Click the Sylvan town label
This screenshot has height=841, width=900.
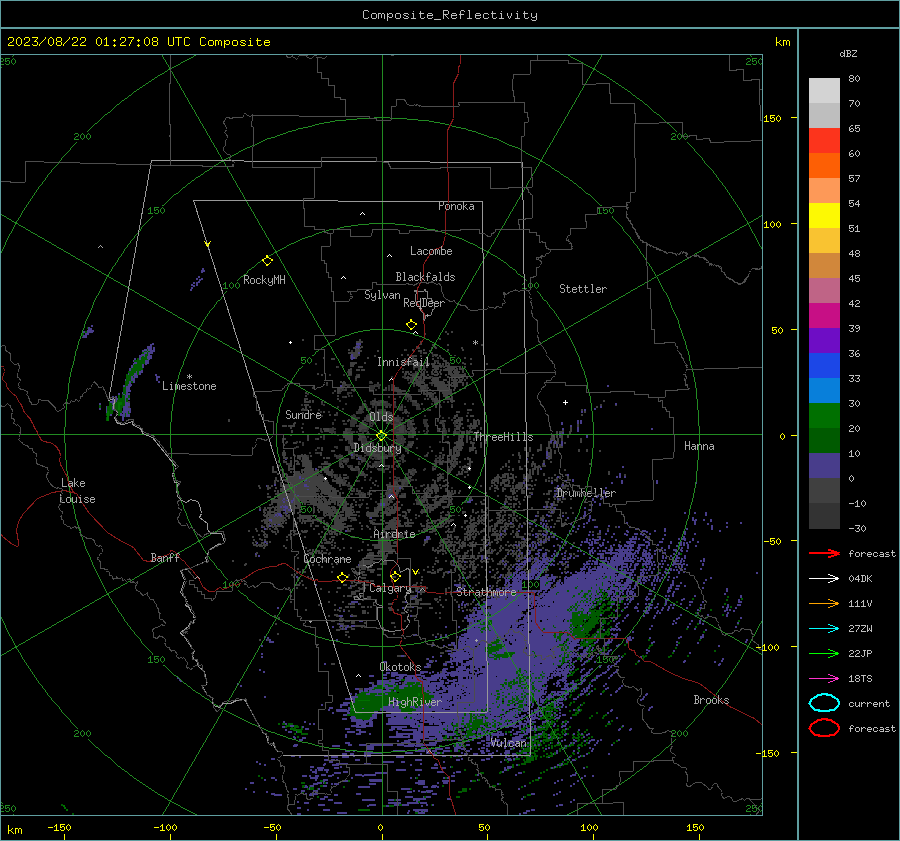(x=382, y=295)
